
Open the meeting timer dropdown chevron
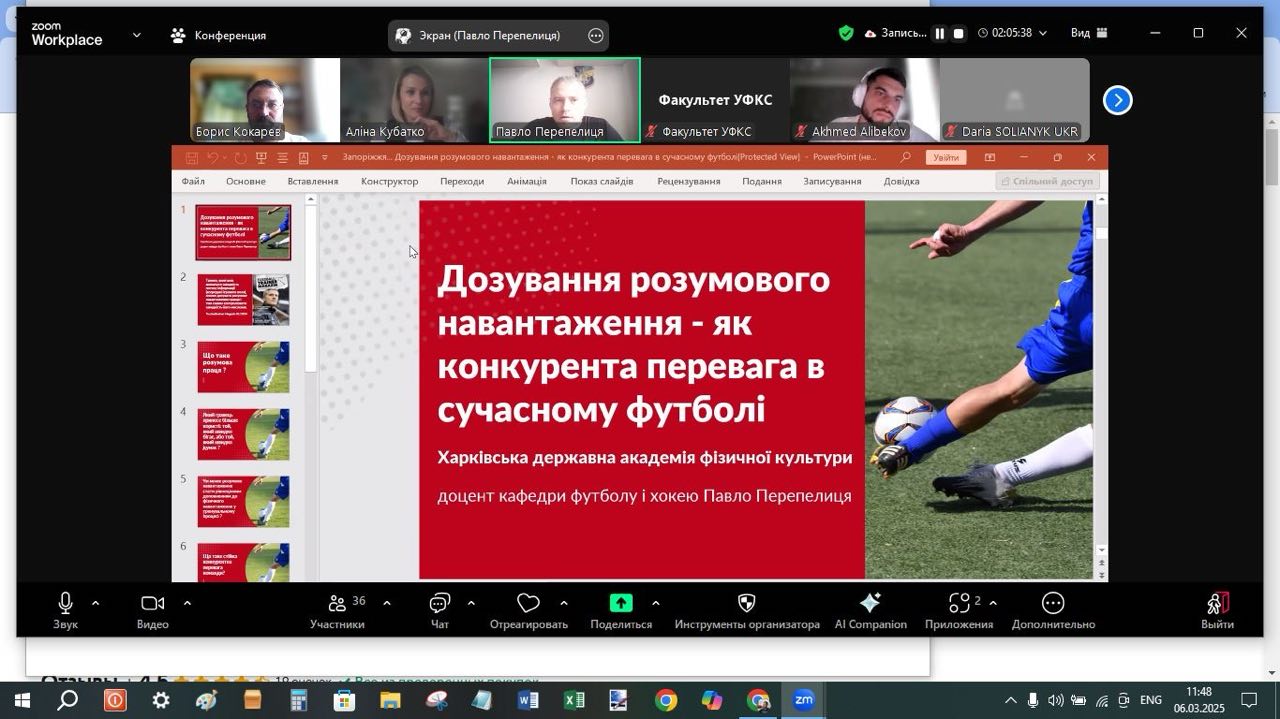[1043, 34]
